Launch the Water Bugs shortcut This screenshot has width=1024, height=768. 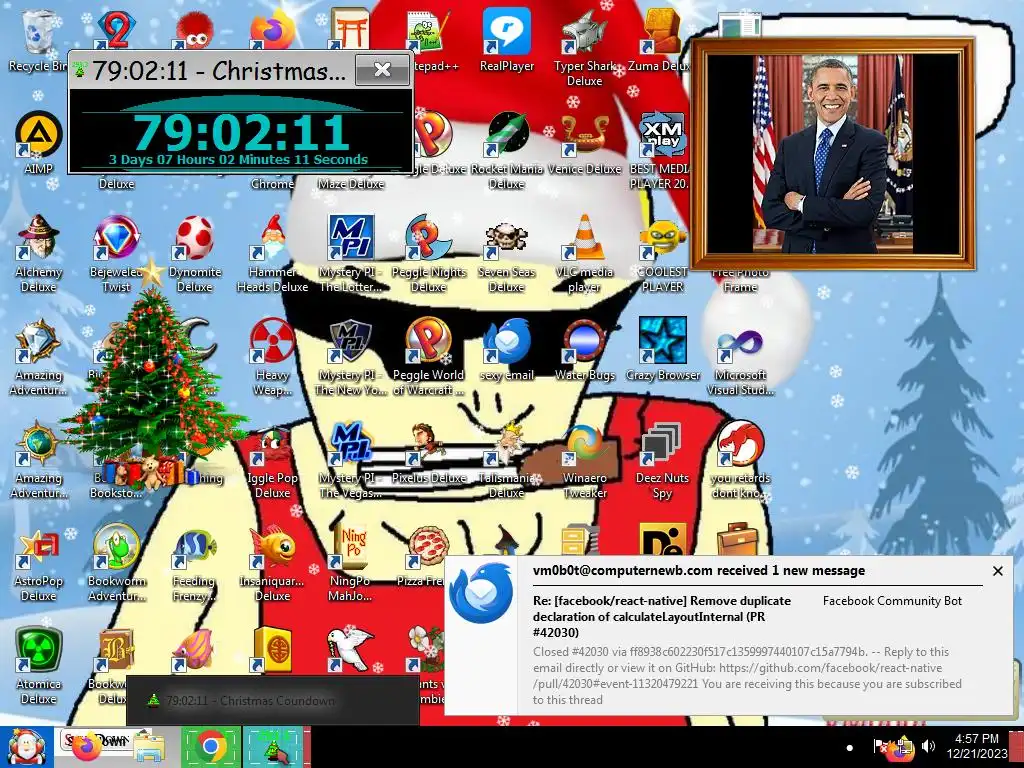[584, 349]
